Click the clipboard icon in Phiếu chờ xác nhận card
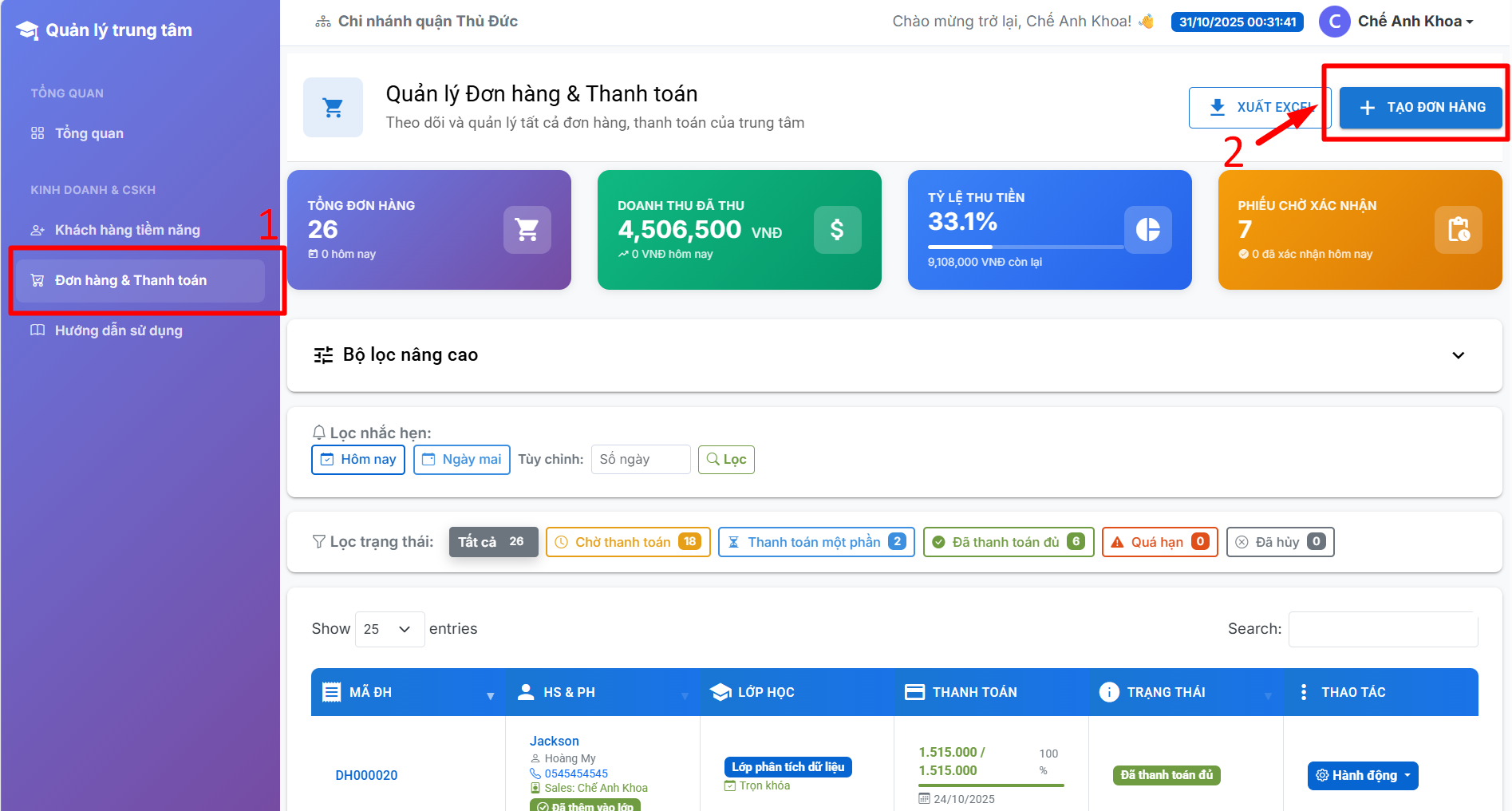1512x811 pixels. [x=1458, y=230]
